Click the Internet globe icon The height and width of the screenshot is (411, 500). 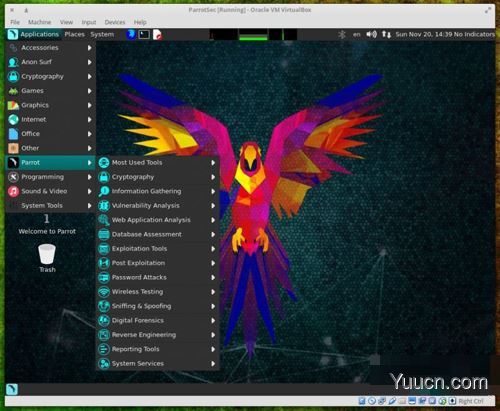13,119
